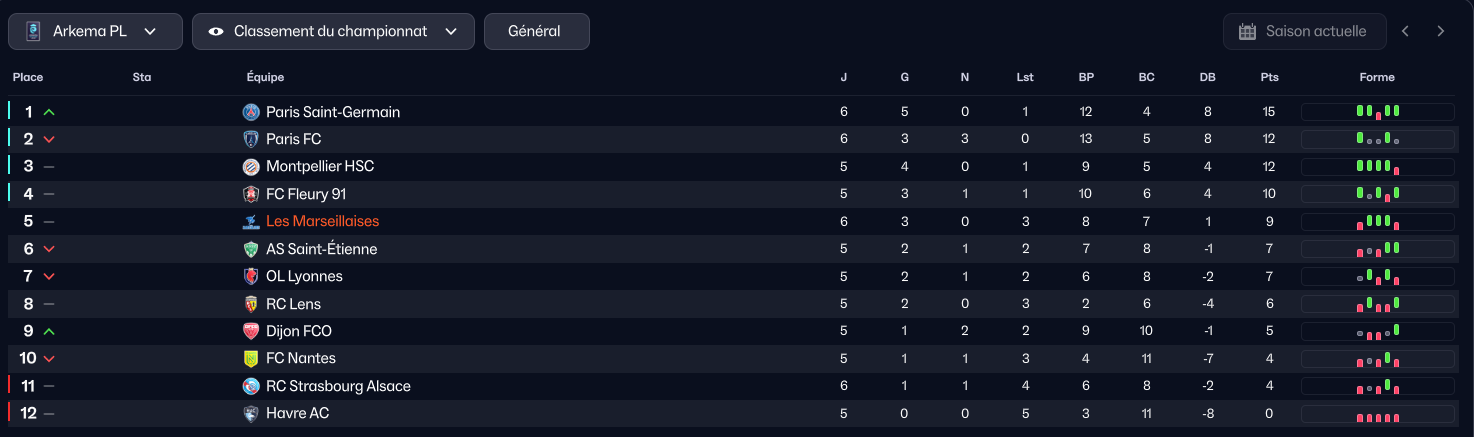Select the Saison actuelle button

pos(1304,31)
